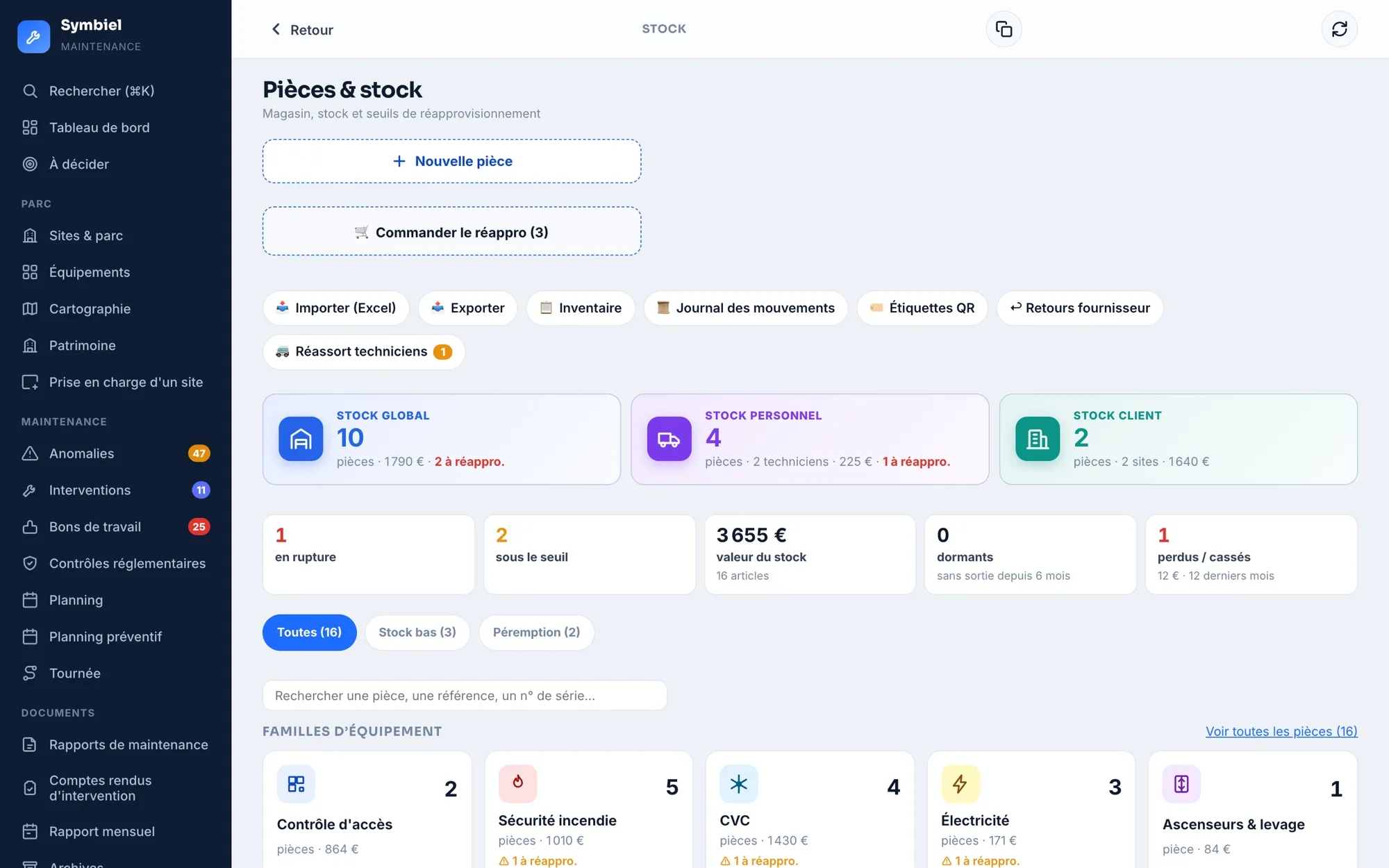Click the Sécurité incendie flame icon

tap(517, 784)
